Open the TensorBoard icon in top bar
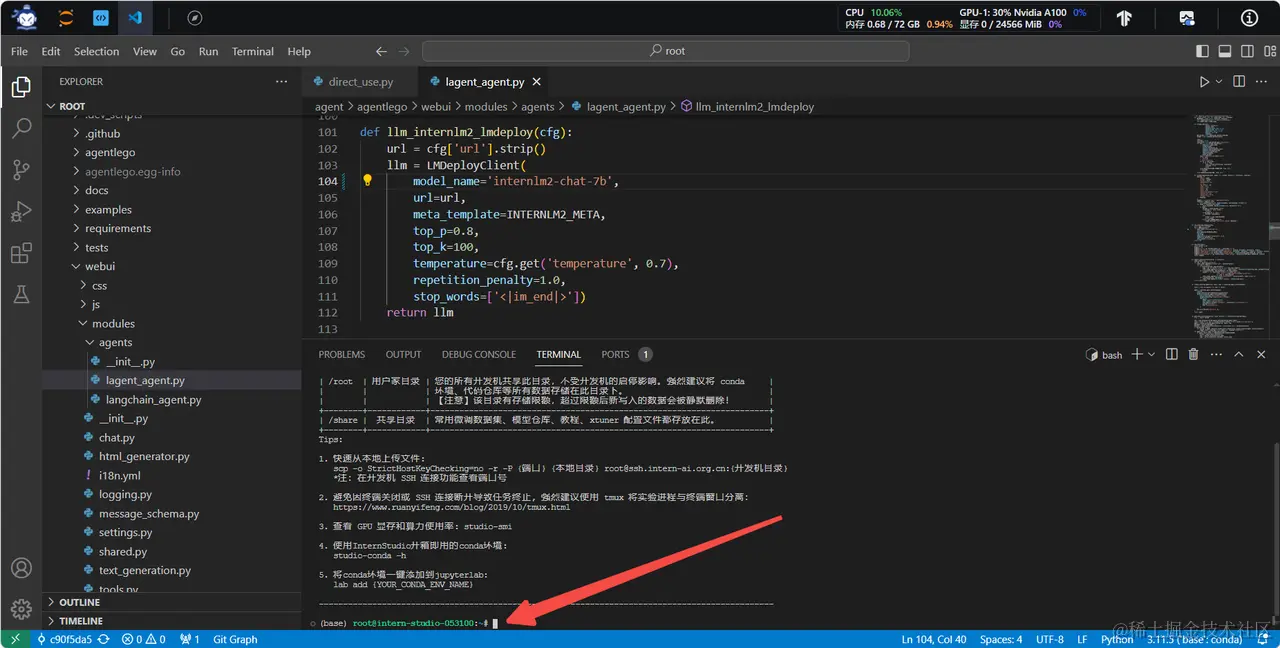This screenshot has width=1280, height=648. [1124, 18]
